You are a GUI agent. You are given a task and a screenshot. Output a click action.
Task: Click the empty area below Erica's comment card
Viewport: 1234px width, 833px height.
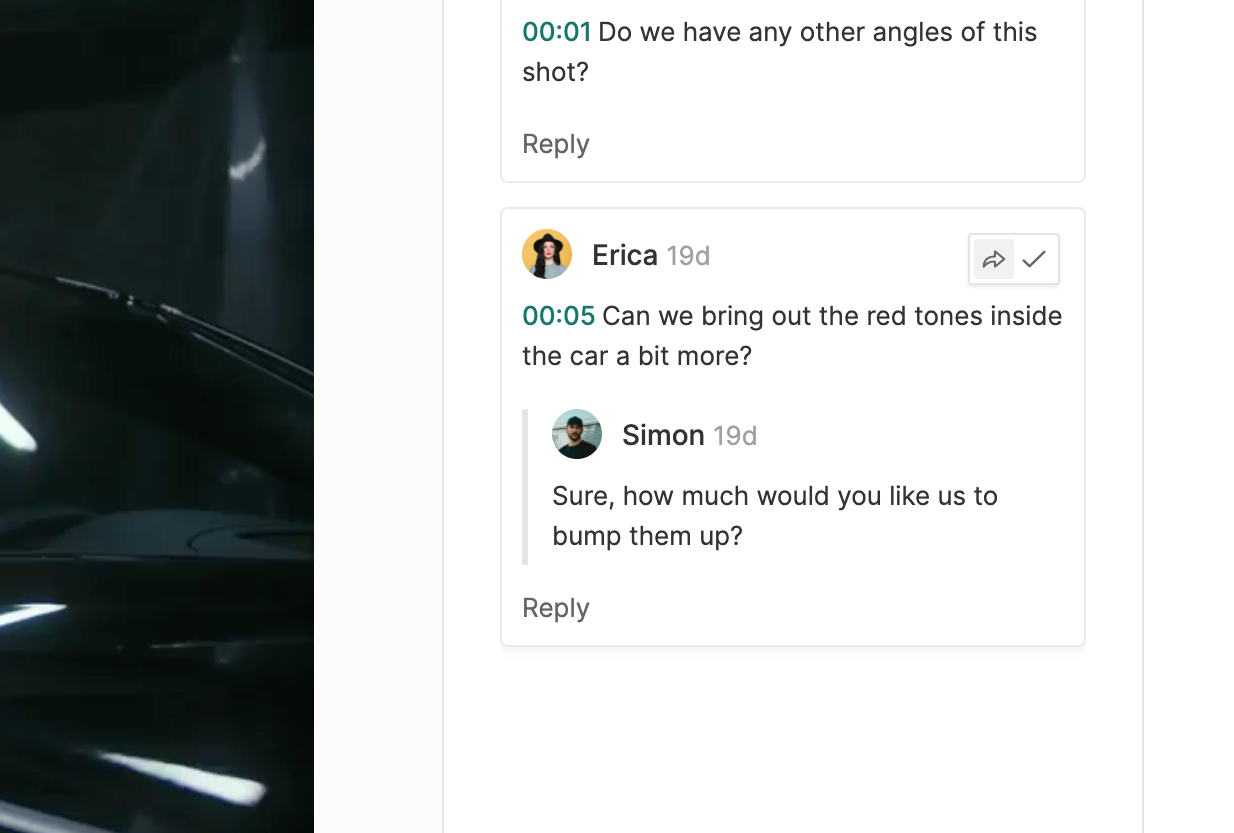(x=793, y=740)
